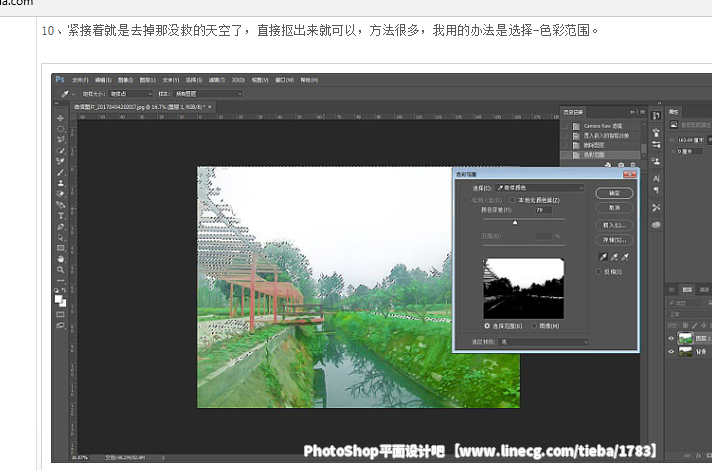Viewport: 712px width, 470px height.
Task: Open the crossed-tools panel icon in dock
Action: 656,208
